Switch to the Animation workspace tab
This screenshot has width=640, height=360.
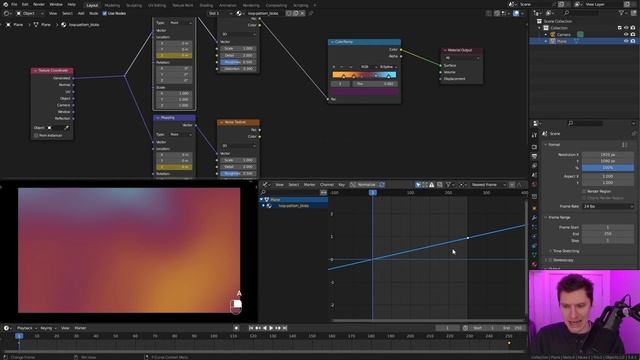tap(228, 5)
